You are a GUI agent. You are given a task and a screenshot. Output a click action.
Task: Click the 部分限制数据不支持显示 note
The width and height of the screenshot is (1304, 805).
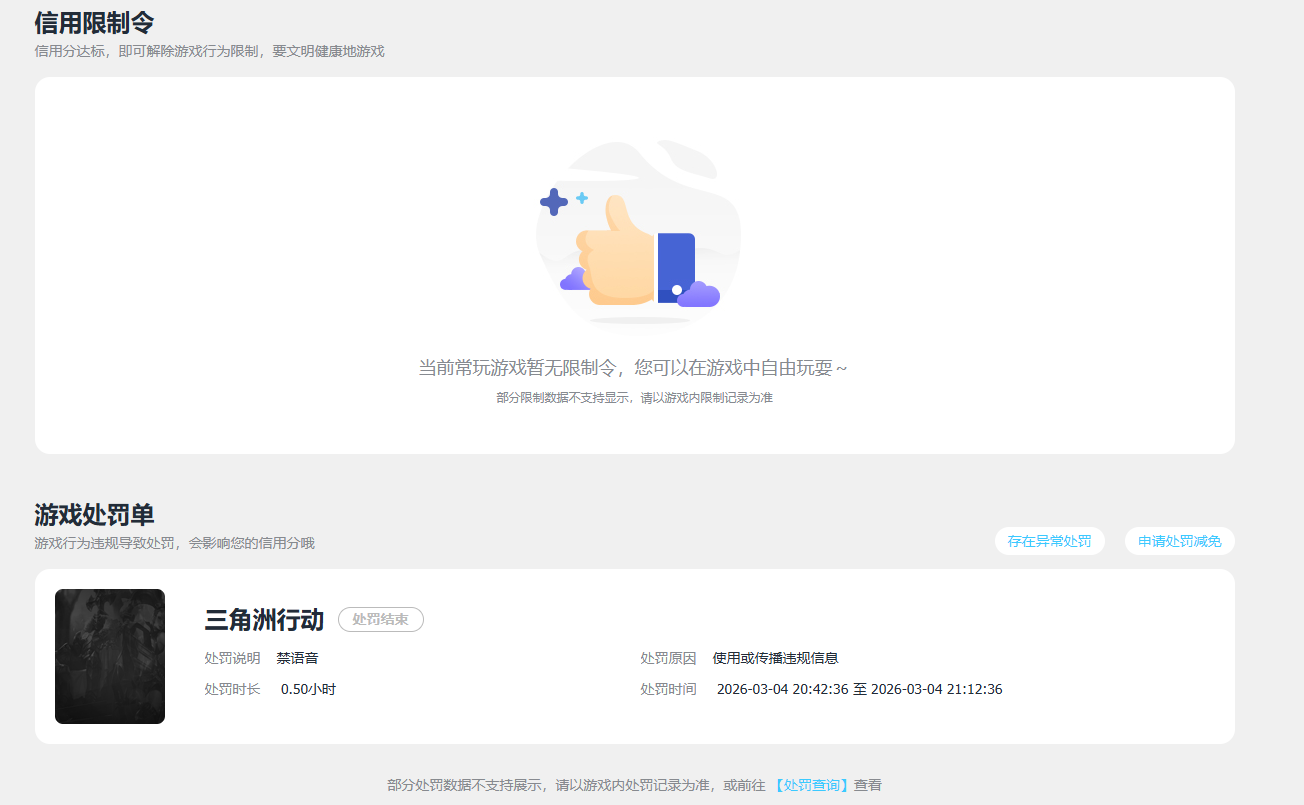[x=634, y=398]
